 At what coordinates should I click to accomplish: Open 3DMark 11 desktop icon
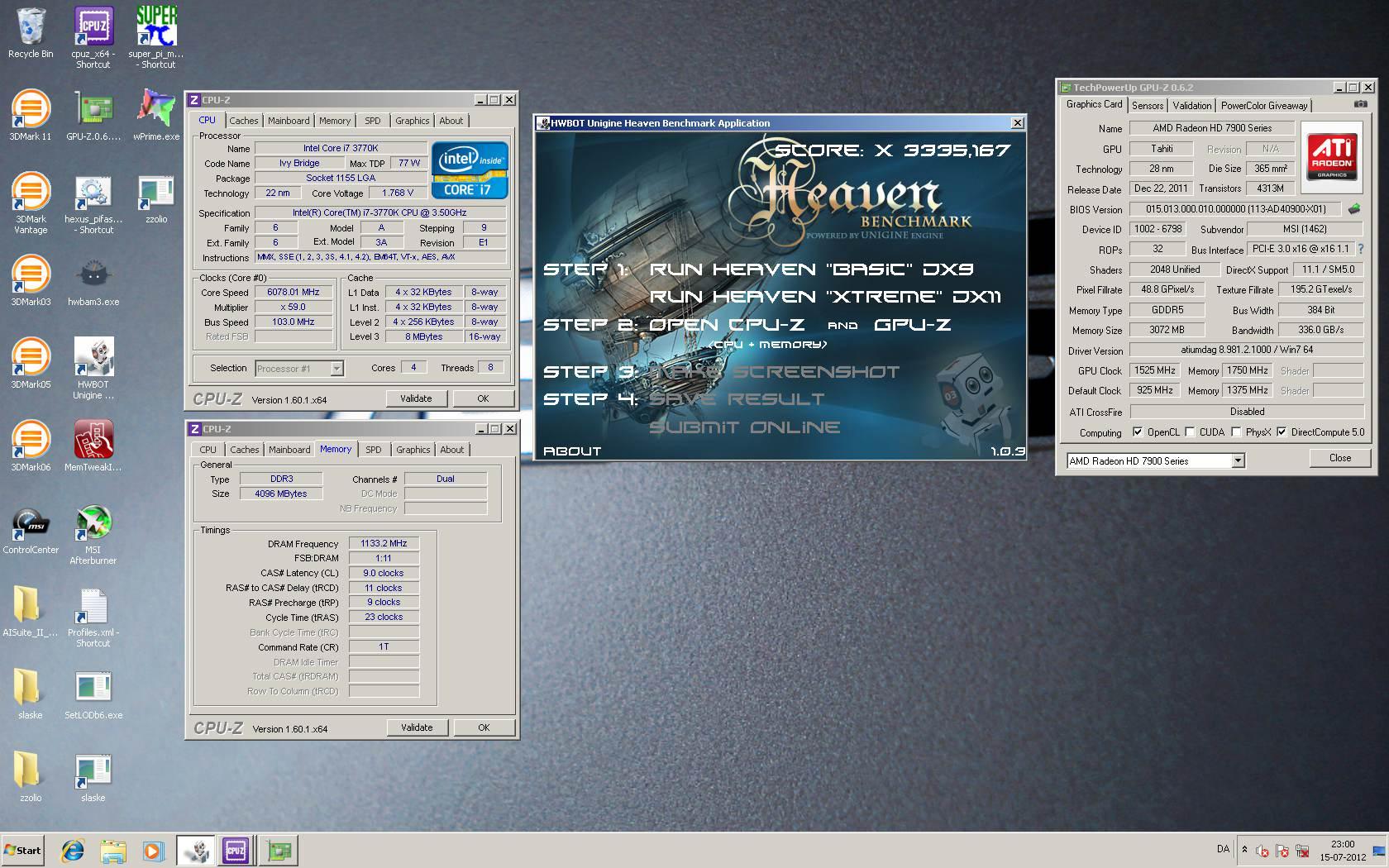click(x=31, y=116)
